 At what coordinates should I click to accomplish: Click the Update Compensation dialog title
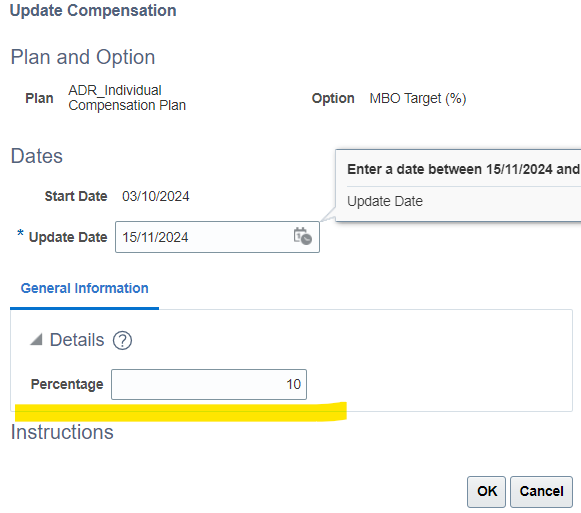(x=93, y=10)
